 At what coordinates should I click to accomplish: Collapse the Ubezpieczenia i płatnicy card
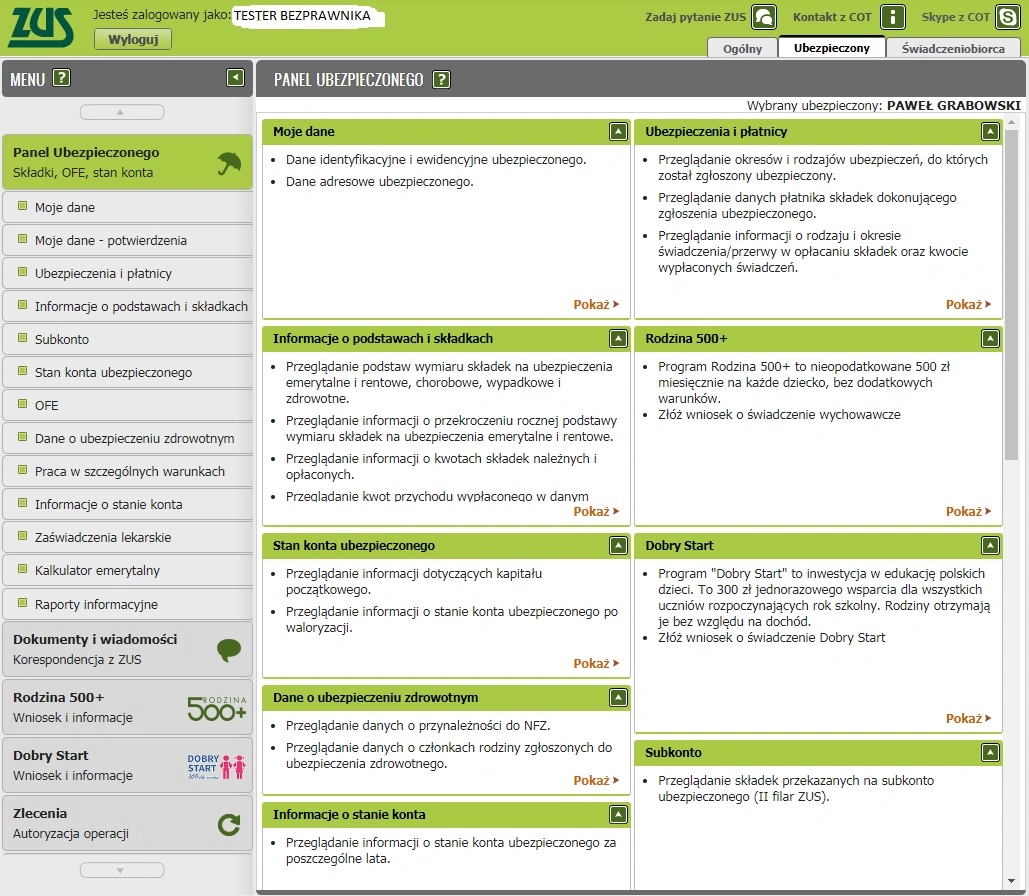pos(990,132)
